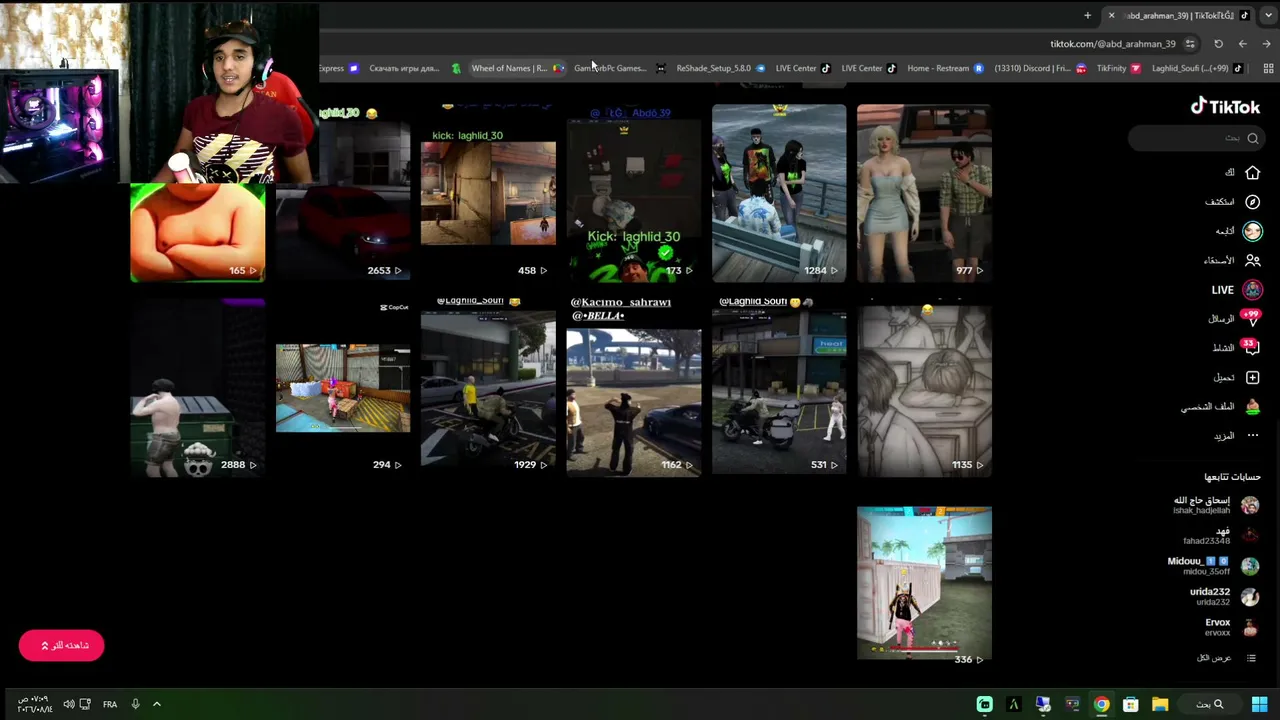
Task: Open the More three-dots menu in sidebar
Action: 1252,436
